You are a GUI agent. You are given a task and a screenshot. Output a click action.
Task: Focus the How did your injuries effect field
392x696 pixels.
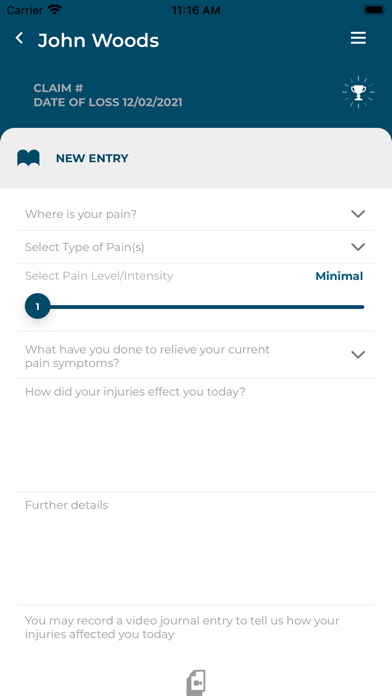(196, 435)
